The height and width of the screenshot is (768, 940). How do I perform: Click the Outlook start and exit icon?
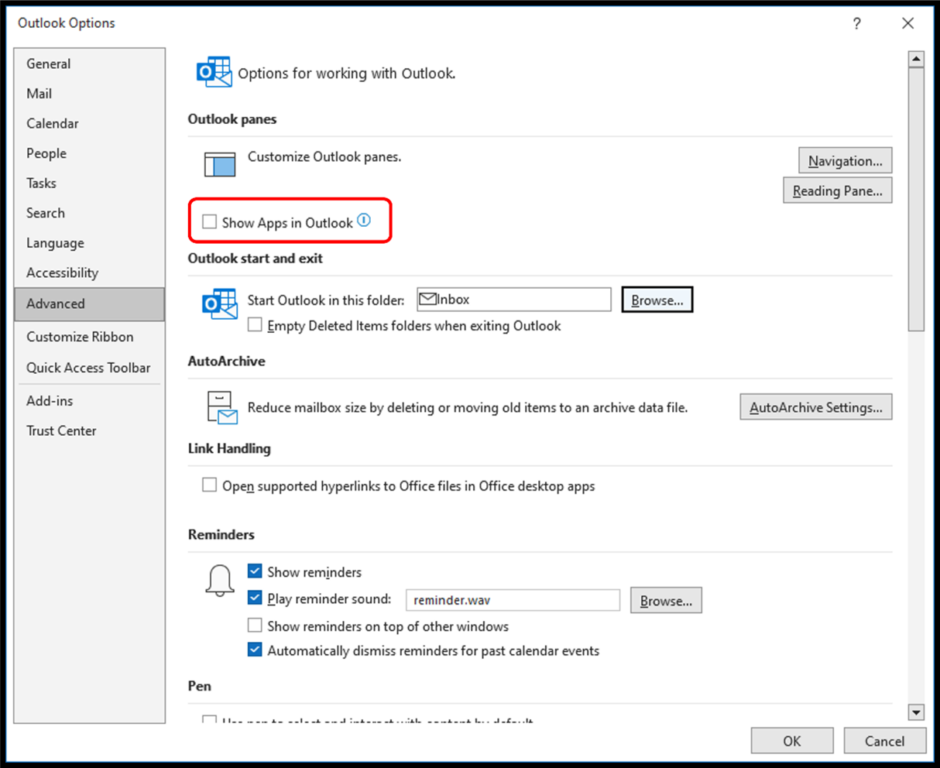click(x=218, y=299)
